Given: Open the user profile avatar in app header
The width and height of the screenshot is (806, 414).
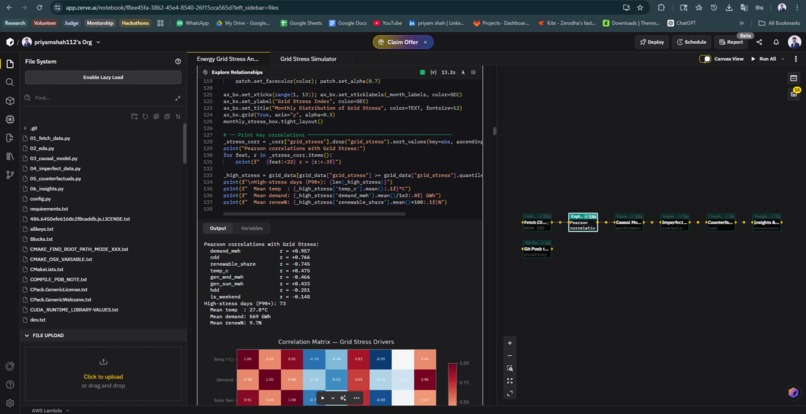Looking at the screenshot, I should (794, 42).
